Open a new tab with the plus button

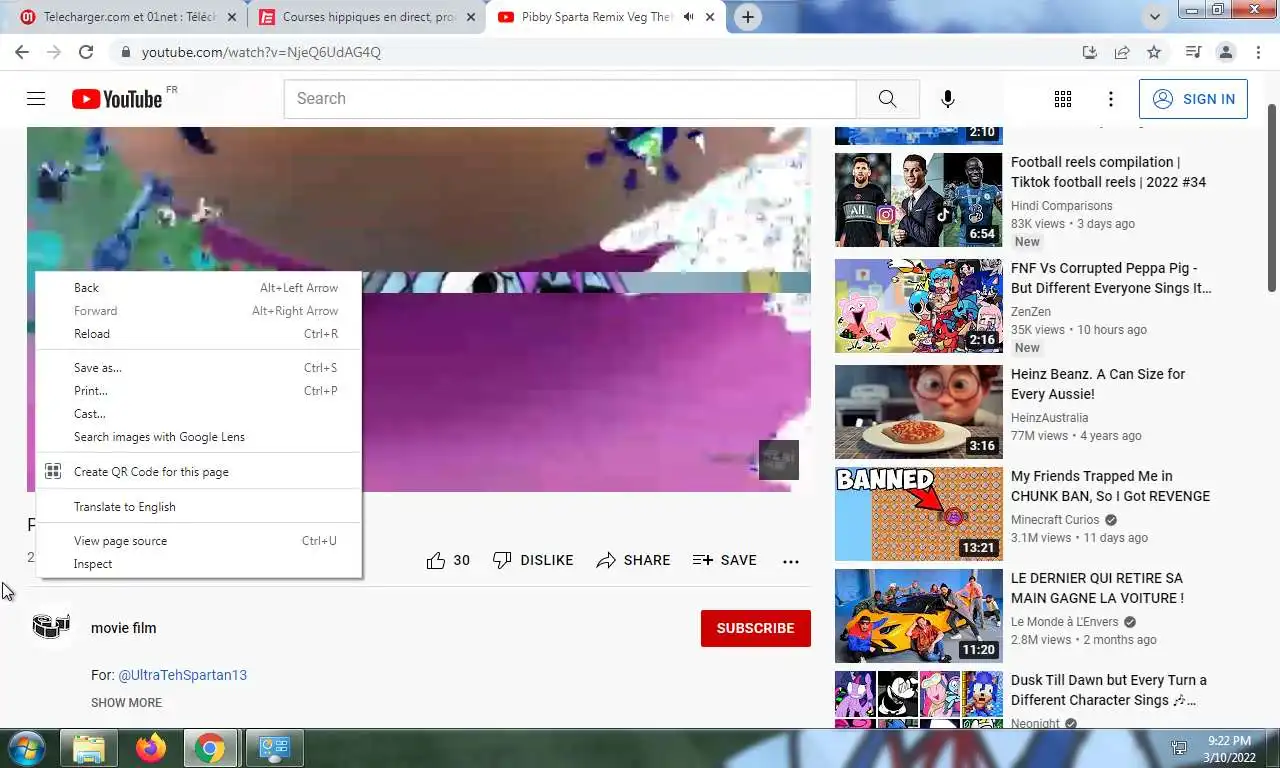[747, 17]
